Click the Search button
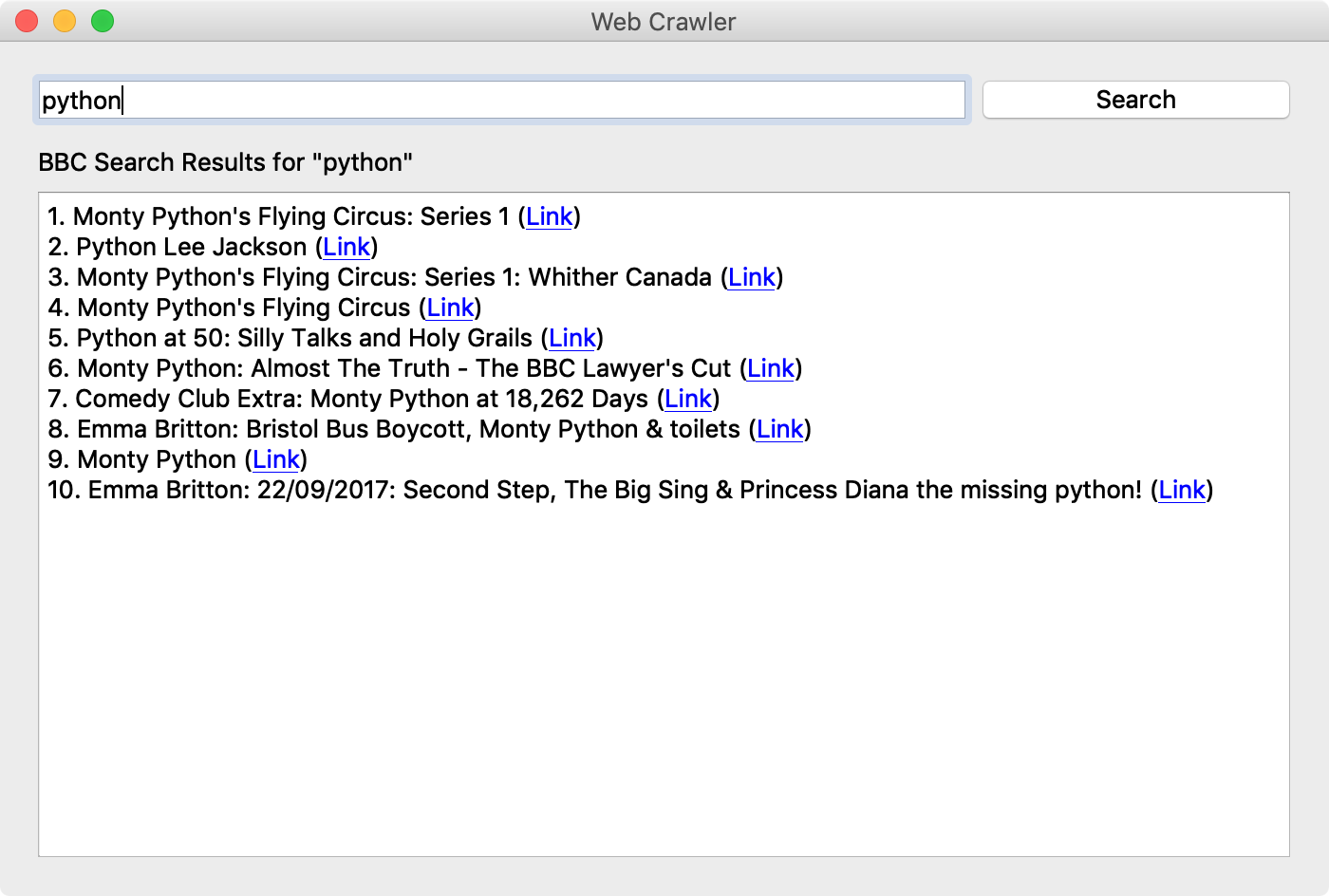Screen dimensions: 1329x896 [x=1135, y=100]
